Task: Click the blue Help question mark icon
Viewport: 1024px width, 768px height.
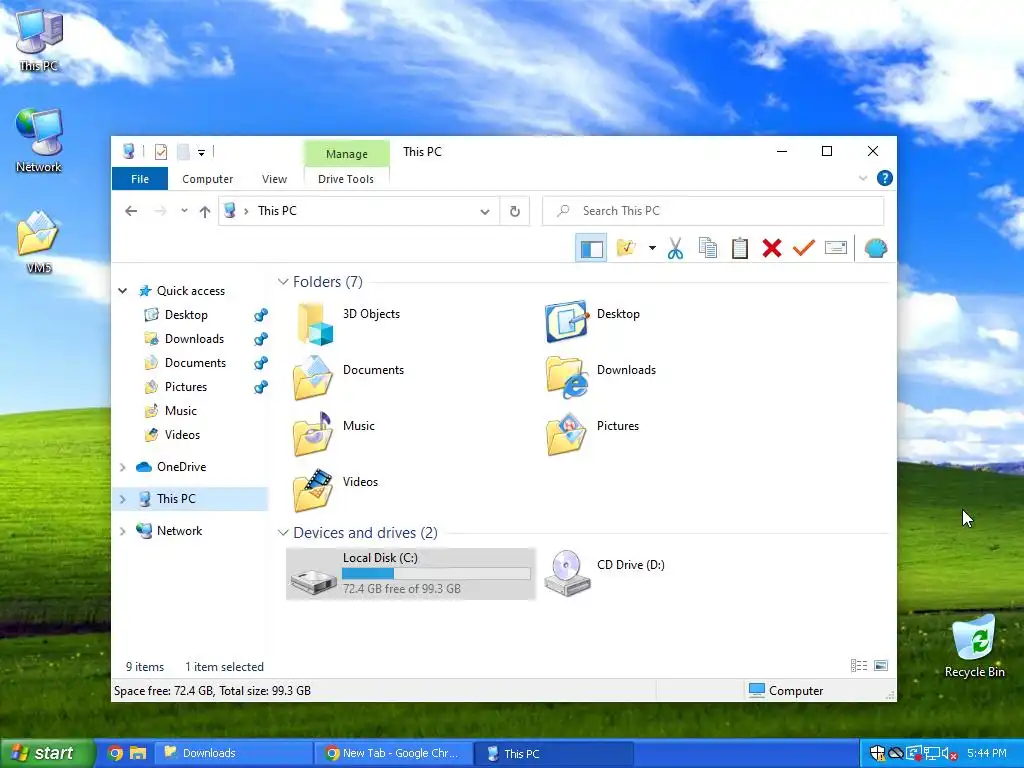Action: pos(884,178)
